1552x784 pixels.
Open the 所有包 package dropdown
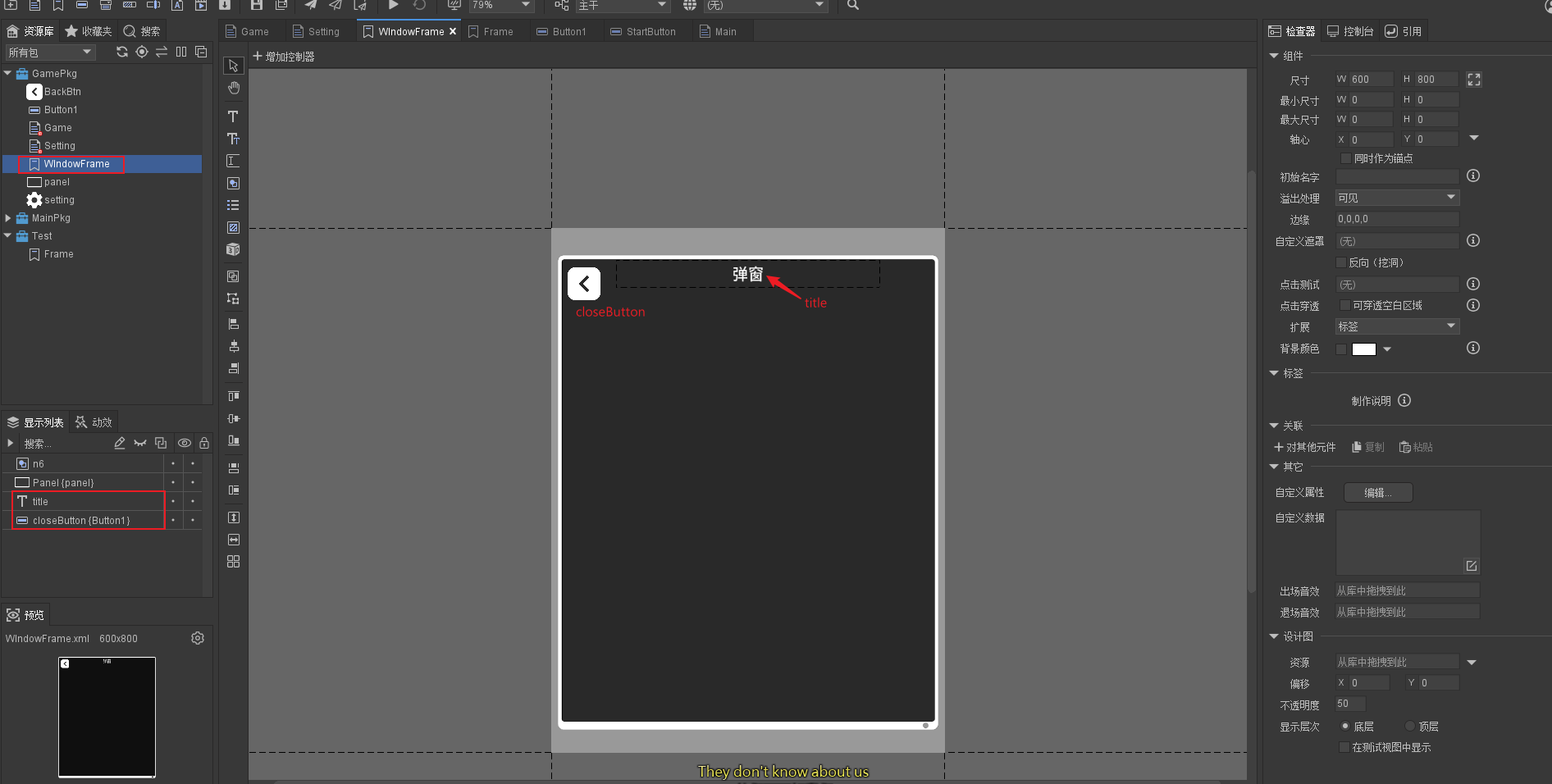50,52
